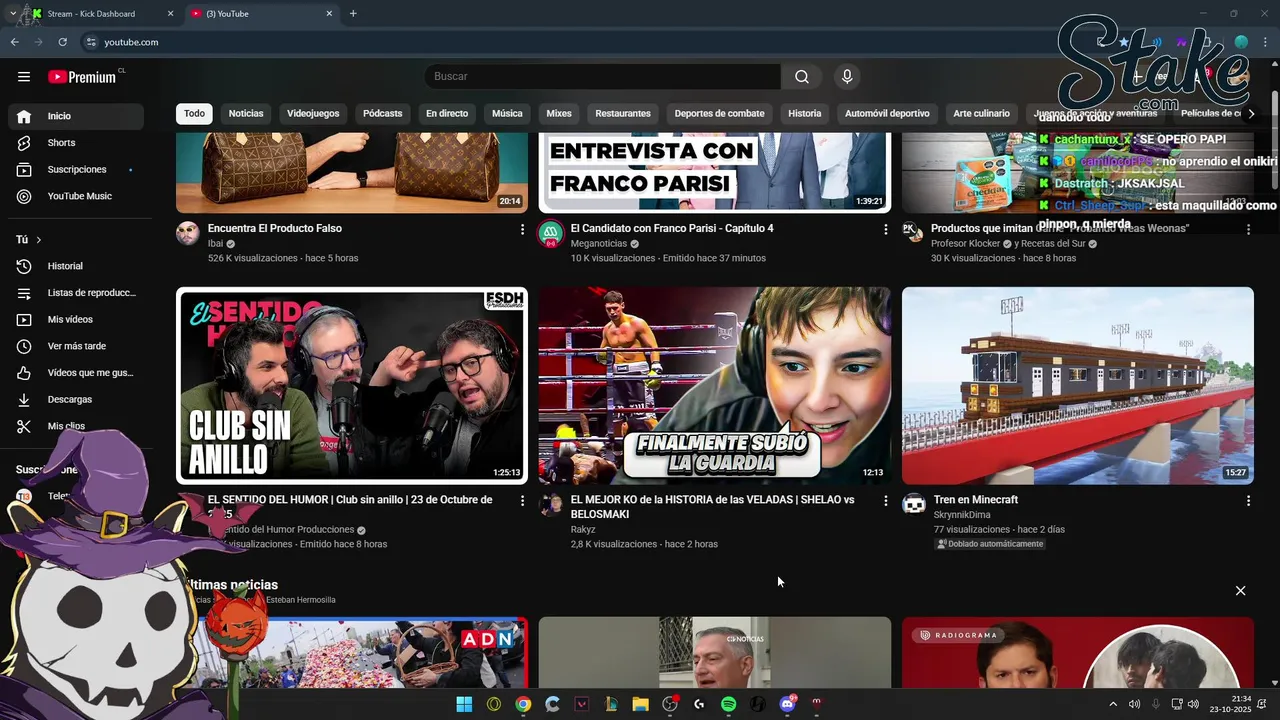This screenshot has height=720, width=1280.
Task: Open the YouTube hamburger guide menu
Action: tap(24, 77)
